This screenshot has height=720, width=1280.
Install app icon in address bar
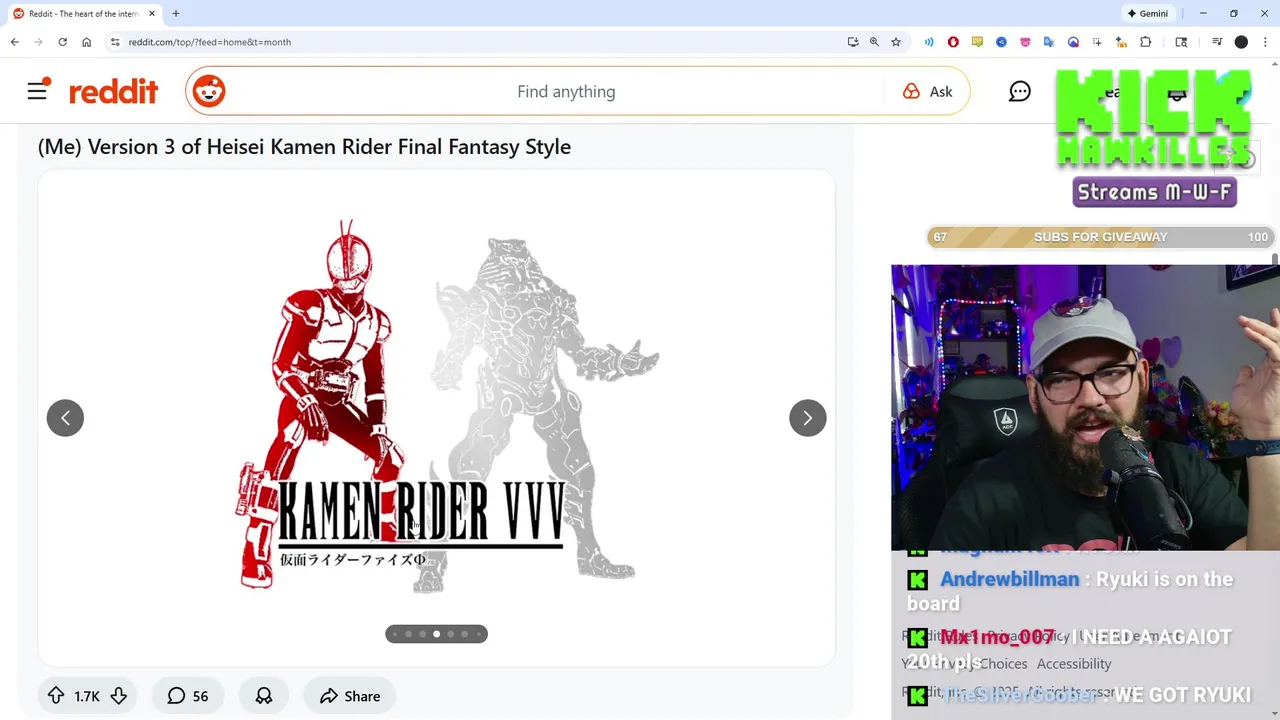[852, 42]
